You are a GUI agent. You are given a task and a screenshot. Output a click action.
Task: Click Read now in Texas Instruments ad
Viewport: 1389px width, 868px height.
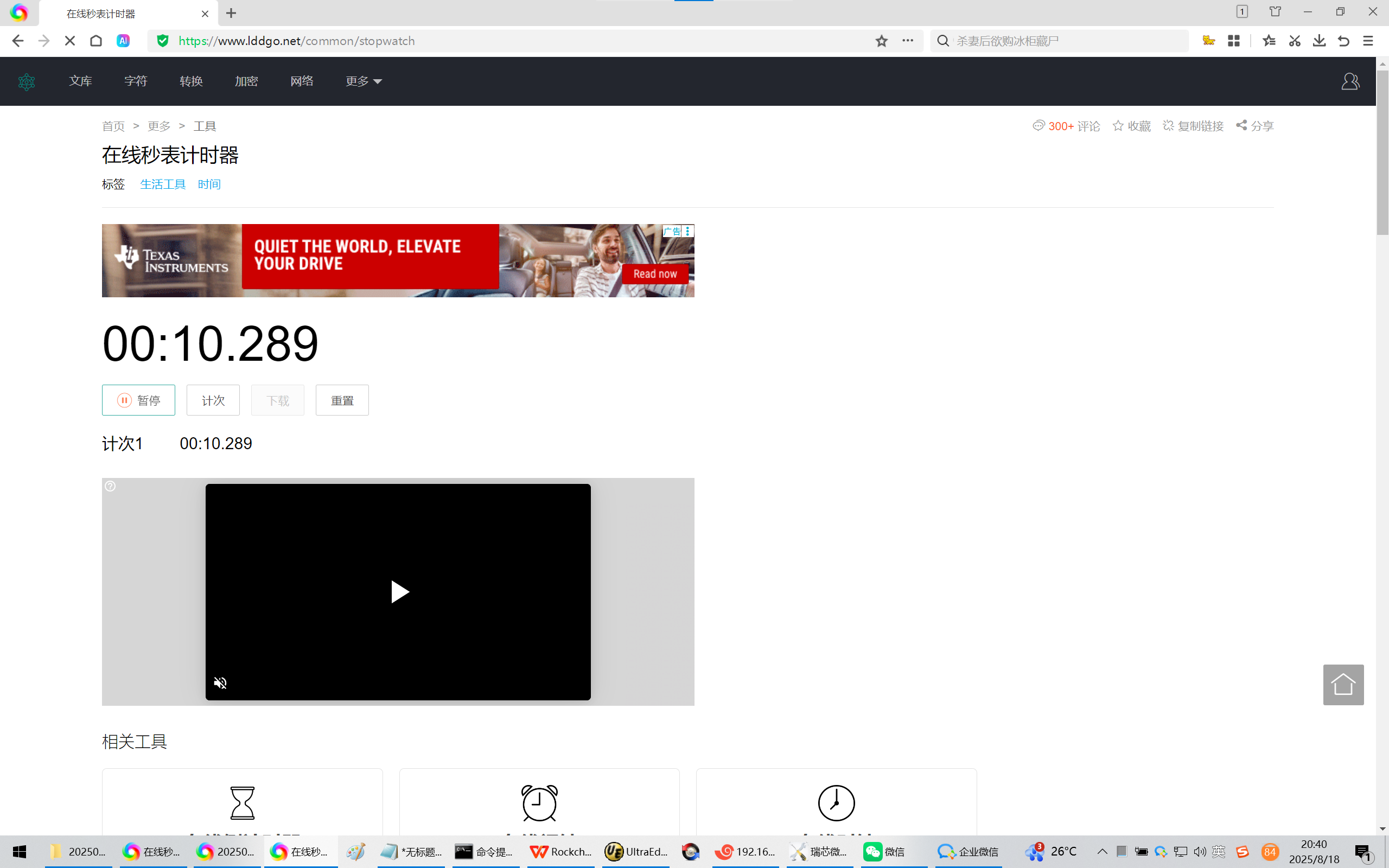click(x=655, y=274)
